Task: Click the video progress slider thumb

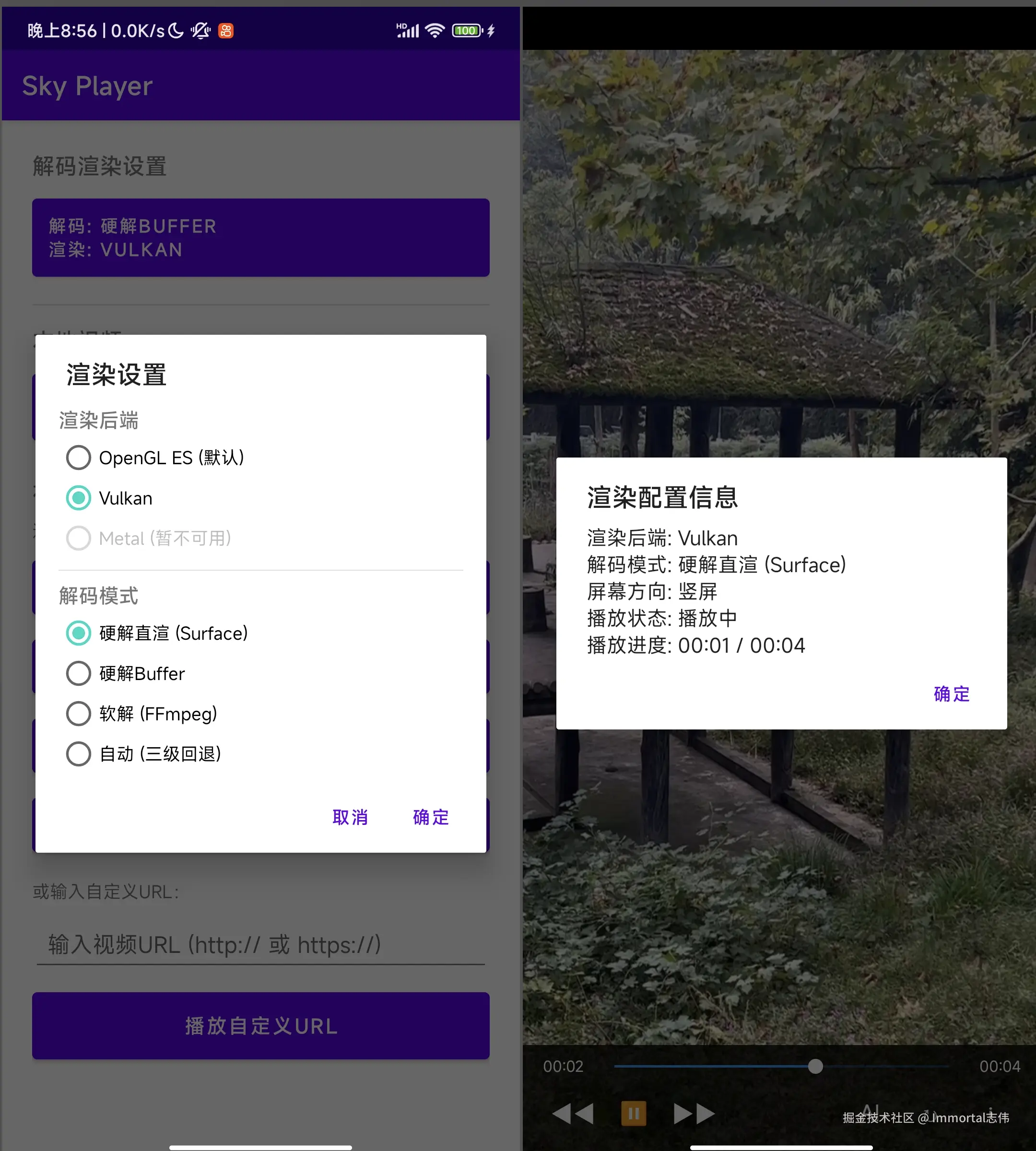Action: point(815,1066)
